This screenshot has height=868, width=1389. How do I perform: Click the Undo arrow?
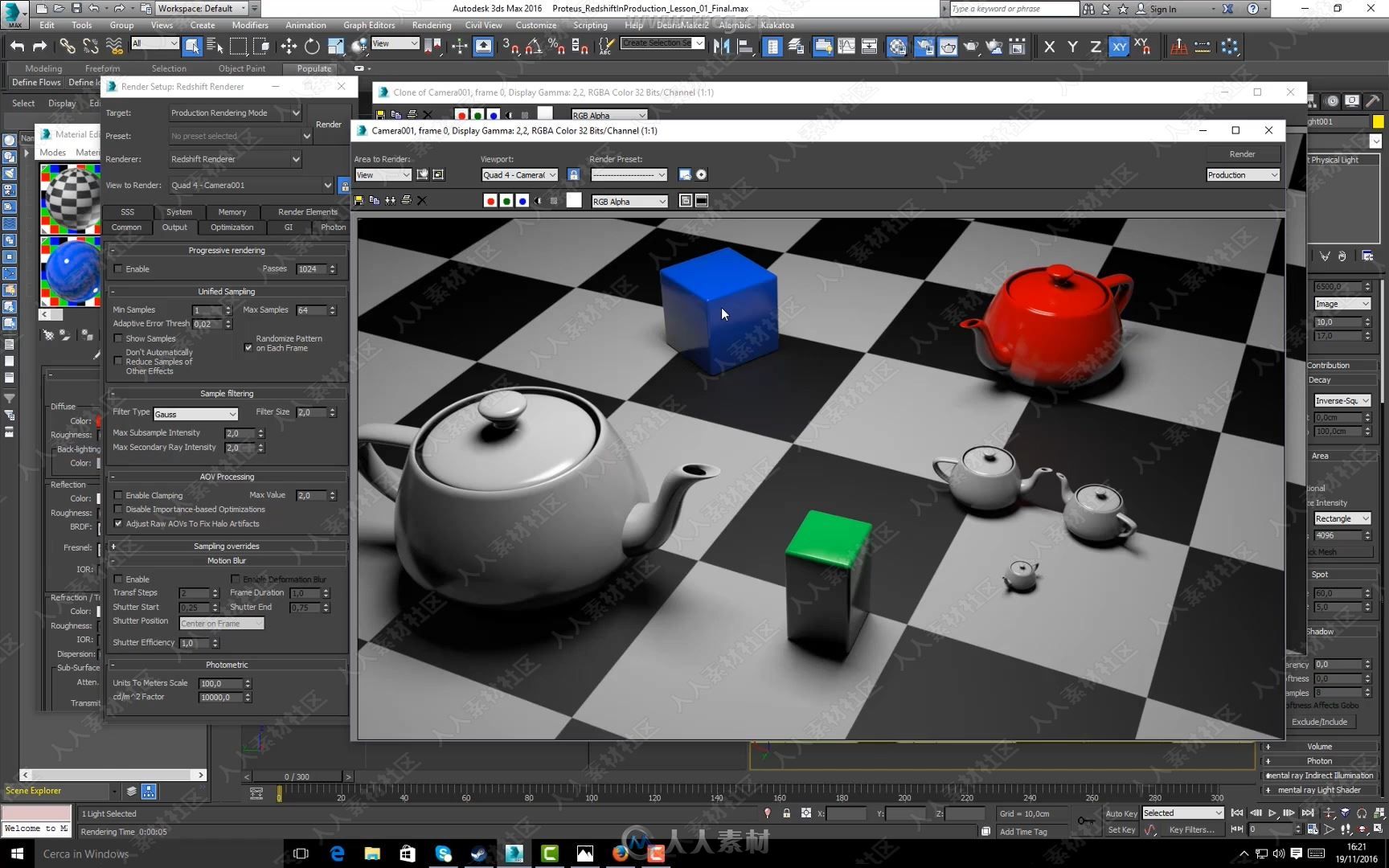(x=17, y=47)
